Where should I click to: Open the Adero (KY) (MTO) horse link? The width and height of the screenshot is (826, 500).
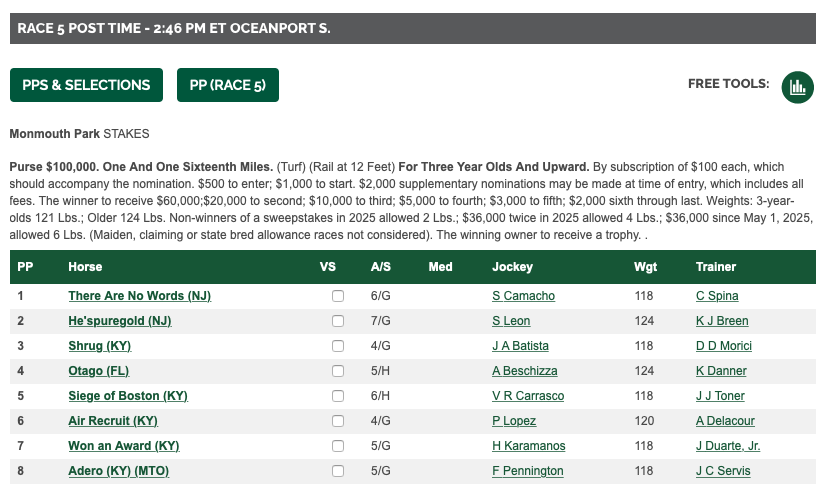point(119,471)
